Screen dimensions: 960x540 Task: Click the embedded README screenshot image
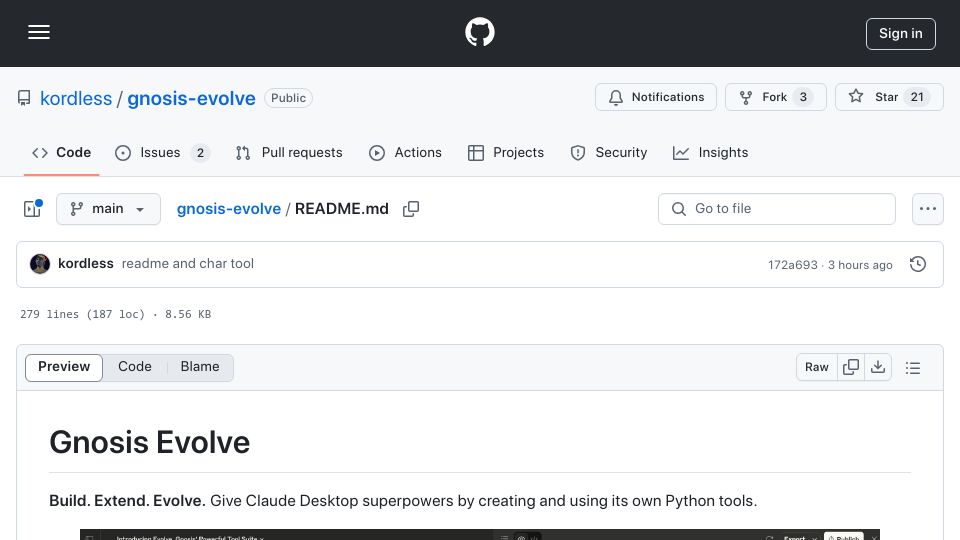tap(480, 534)
